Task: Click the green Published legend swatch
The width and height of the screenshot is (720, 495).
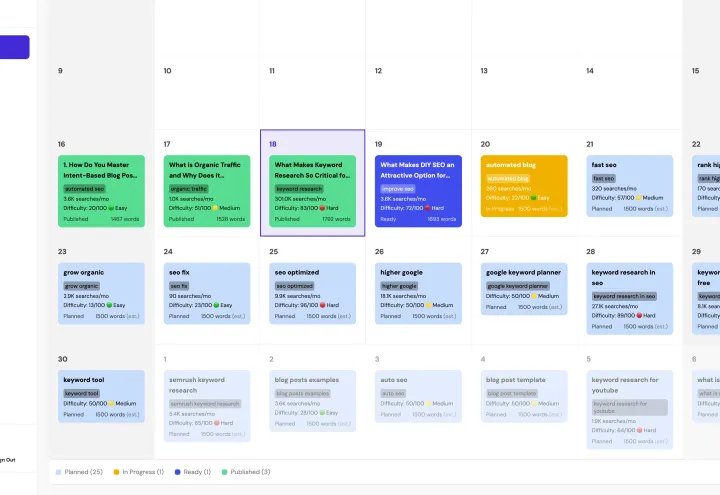Action: coord(225,472)
